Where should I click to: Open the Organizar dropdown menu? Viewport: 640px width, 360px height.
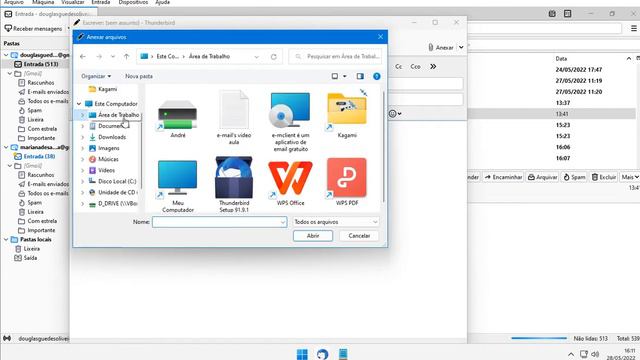[96, 76]
